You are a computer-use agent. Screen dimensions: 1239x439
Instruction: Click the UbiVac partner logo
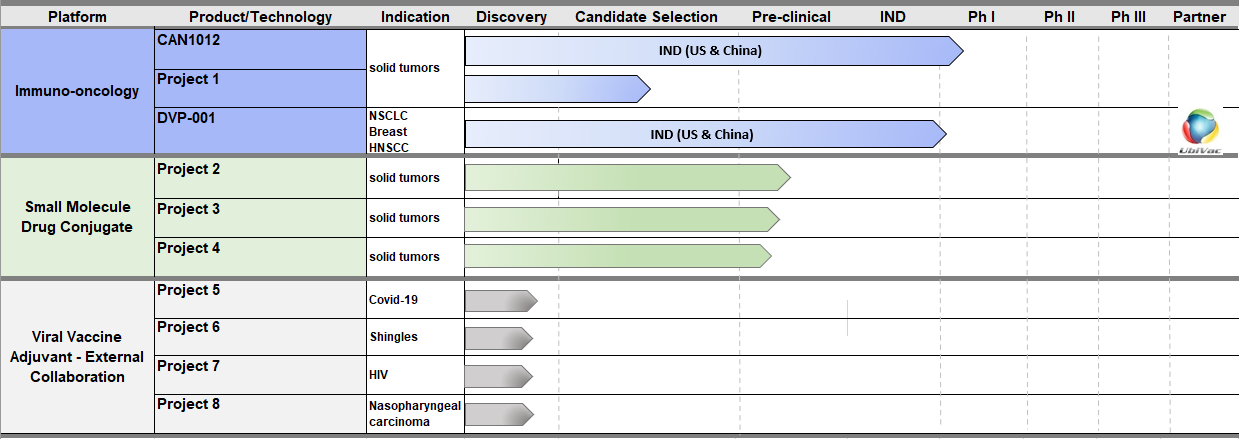pyautogui.click(x=1200, y=132)
